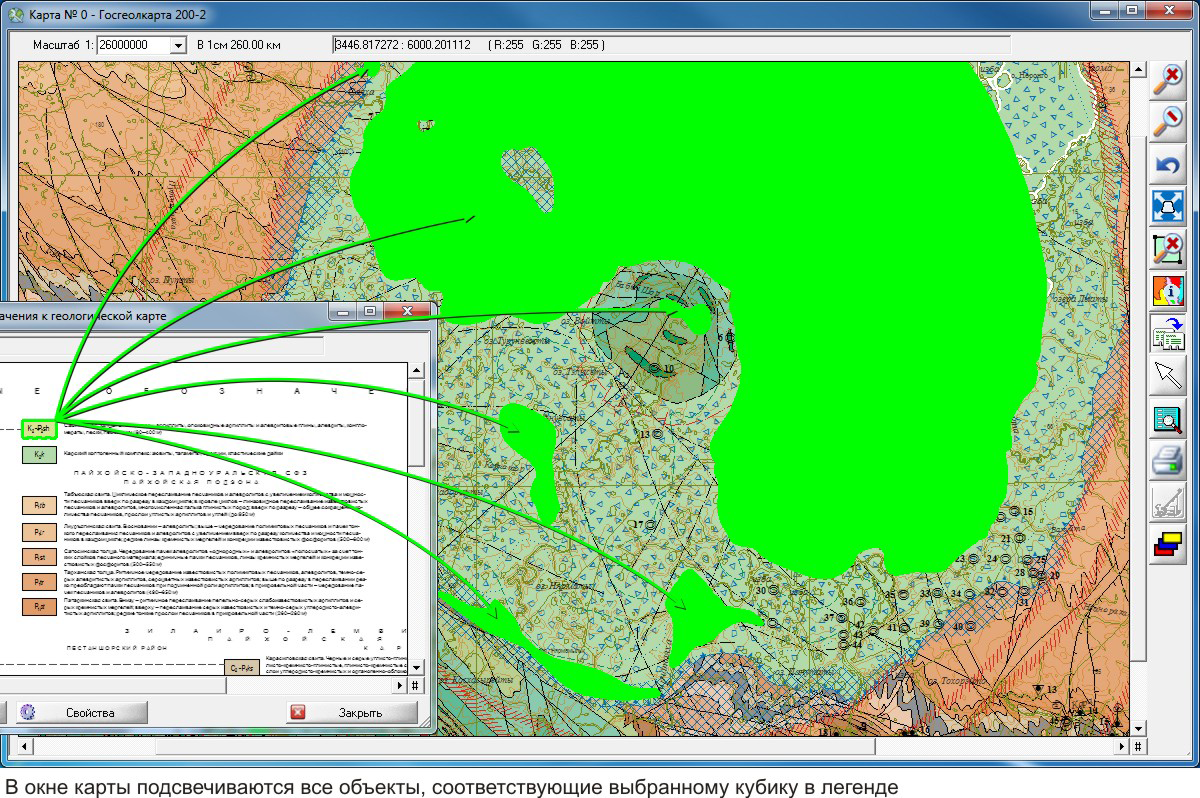The height and width of the screenshot is (798, 1200).
Task: Select the P1tr legend swatch
Action: click(39, 581)
